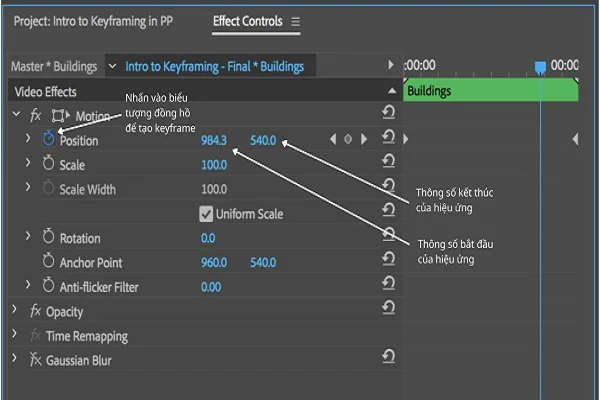Go to previous Position keyframe
The width and height of the screenshot is (600, 400).
coord(333,139)
